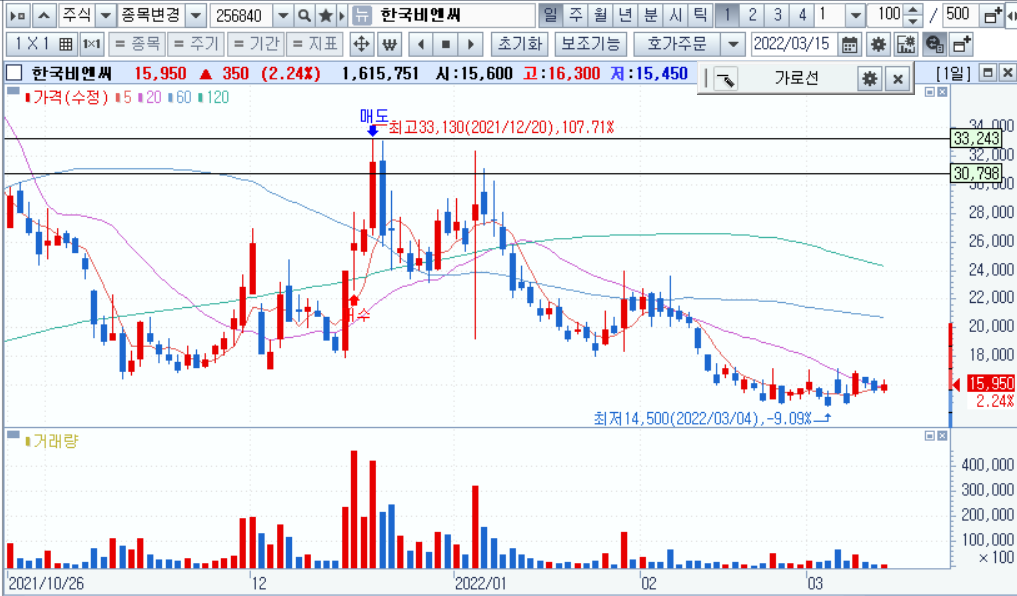The height and width of the screenshot is (596, 1017).
Task: Open calendar picker next to 2022/03/15
Action: click(x=849, y=44)
